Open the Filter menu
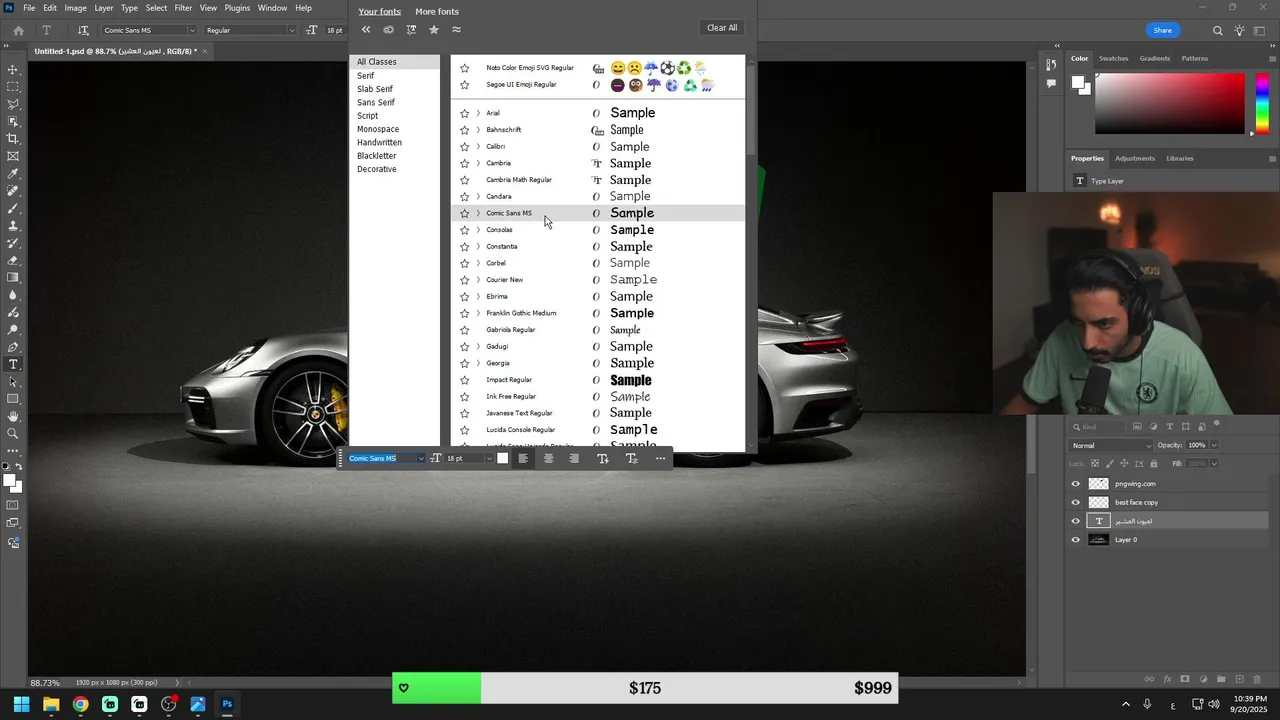 click(x=183, y=8)
